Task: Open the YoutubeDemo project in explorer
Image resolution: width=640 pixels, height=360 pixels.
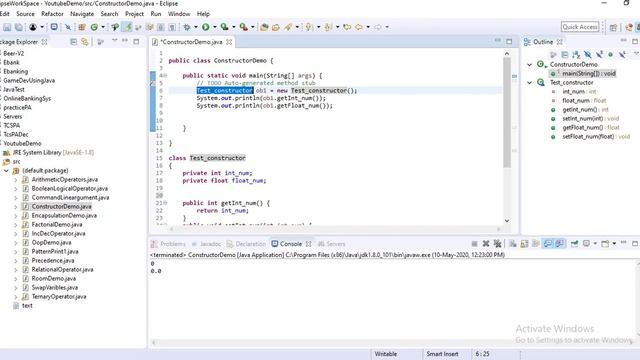Action: tap(22, 143)
